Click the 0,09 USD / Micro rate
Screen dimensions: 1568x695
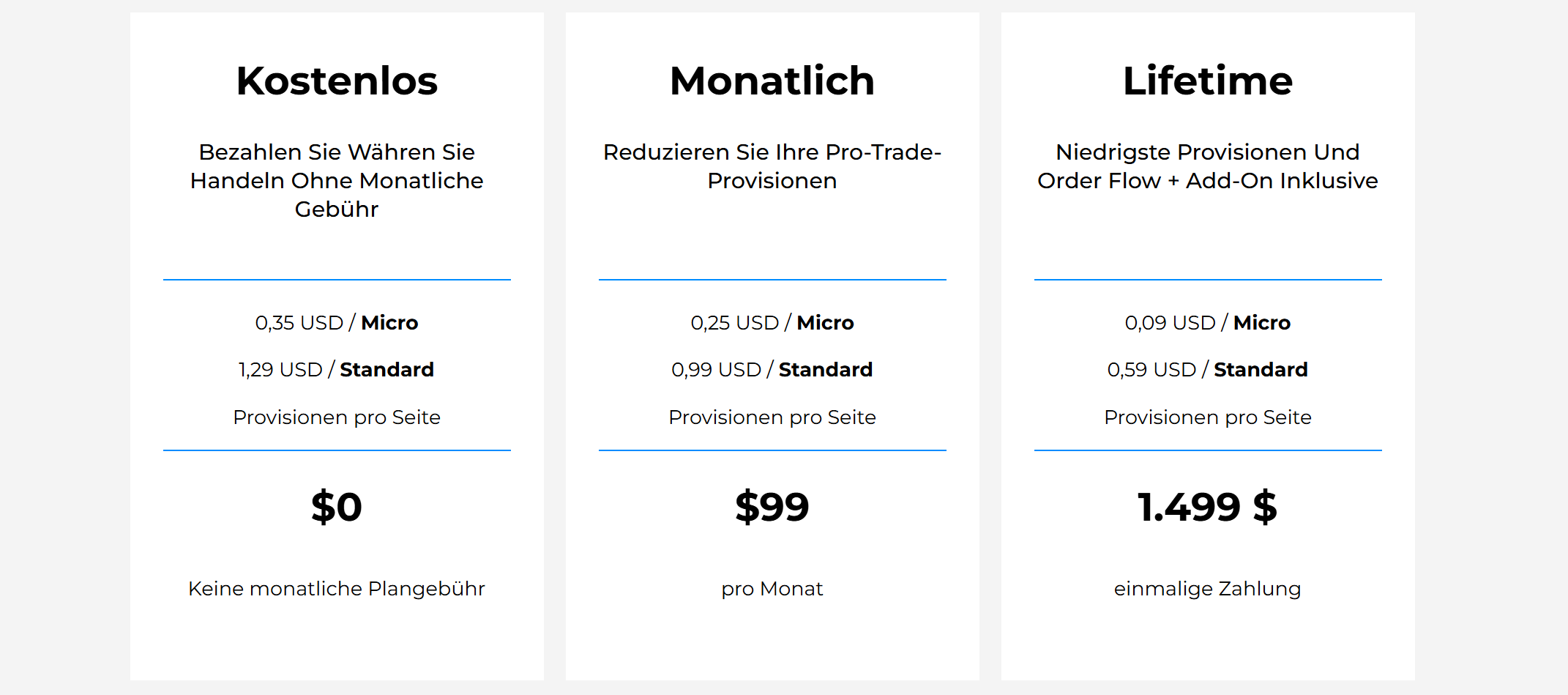[1207, 323]
